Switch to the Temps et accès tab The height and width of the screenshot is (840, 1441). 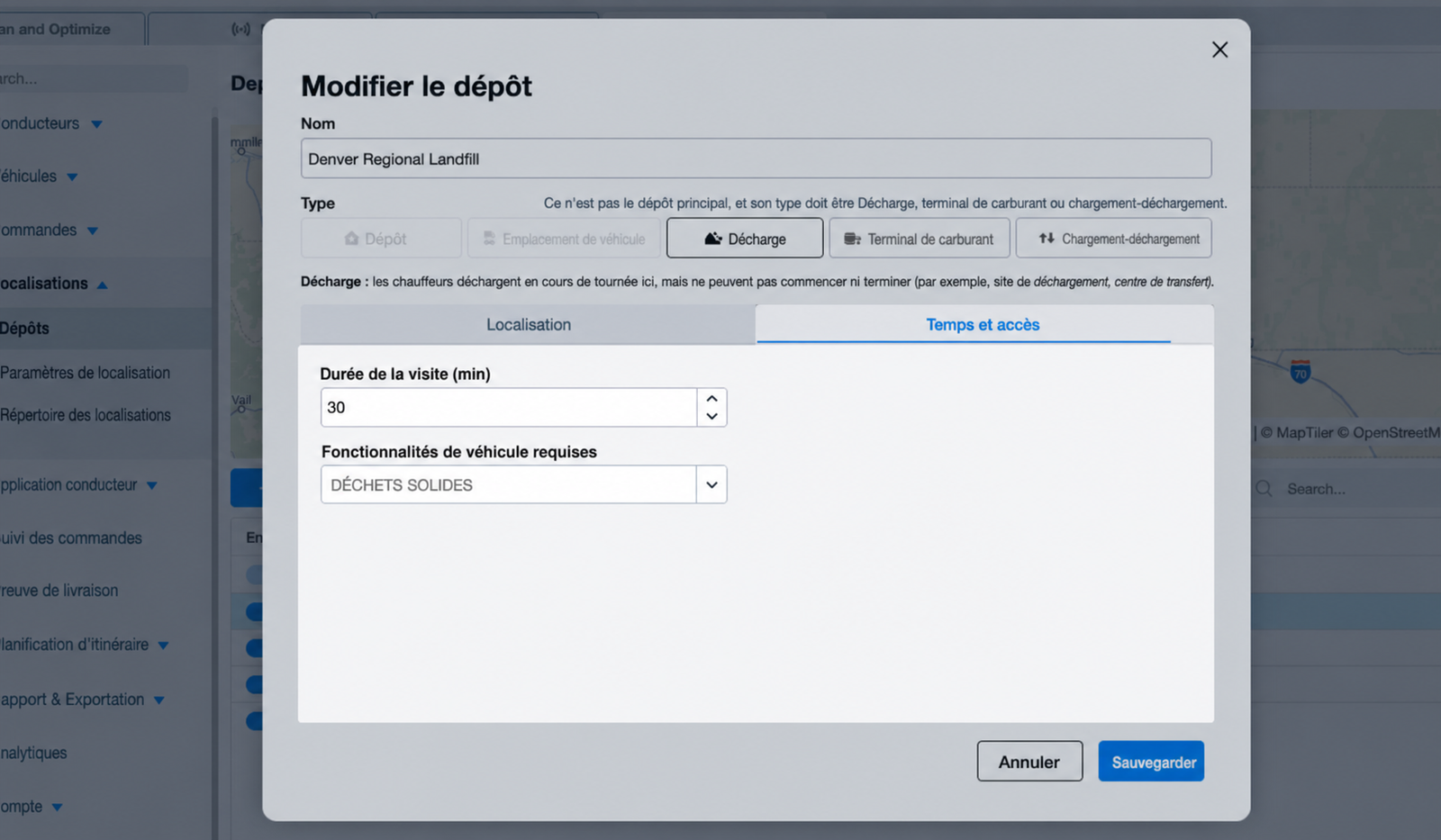click(983, 324)
